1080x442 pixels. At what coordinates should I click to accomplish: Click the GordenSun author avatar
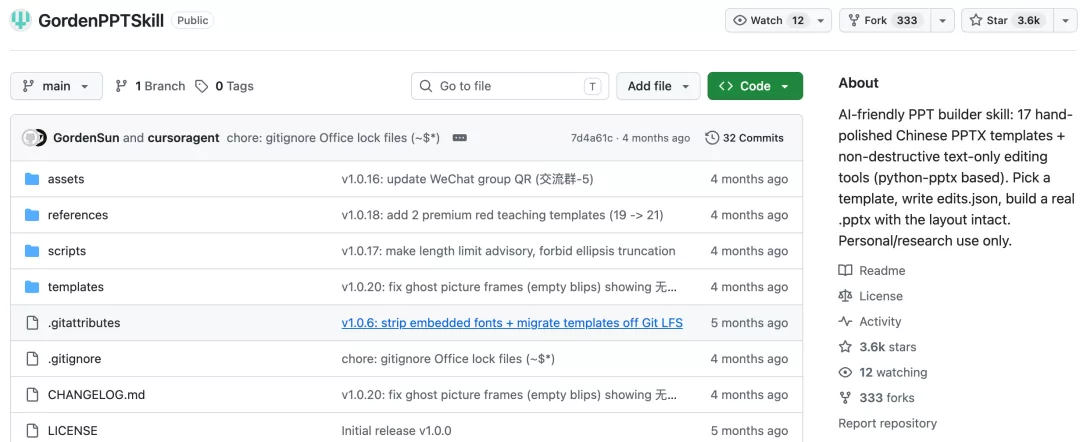click(x=32, y=138)
